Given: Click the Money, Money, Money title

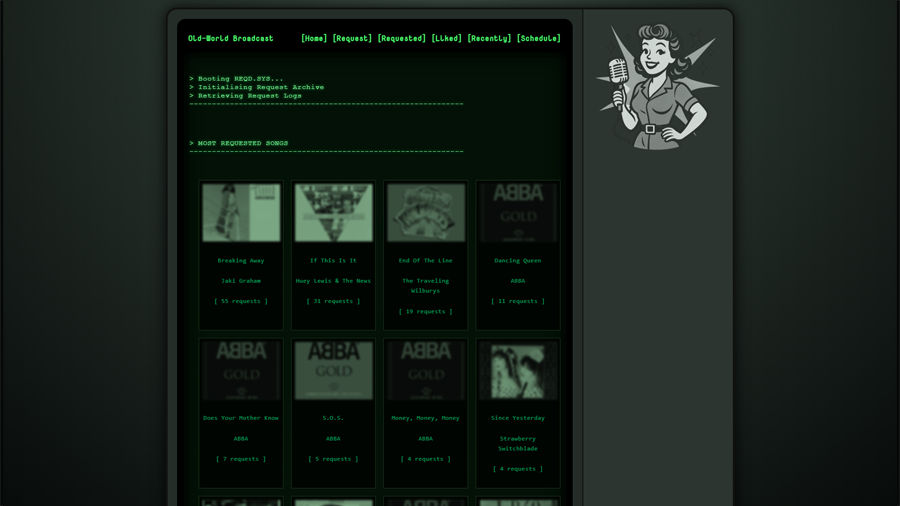Looking at the screenshot, I should pos(426,418).
